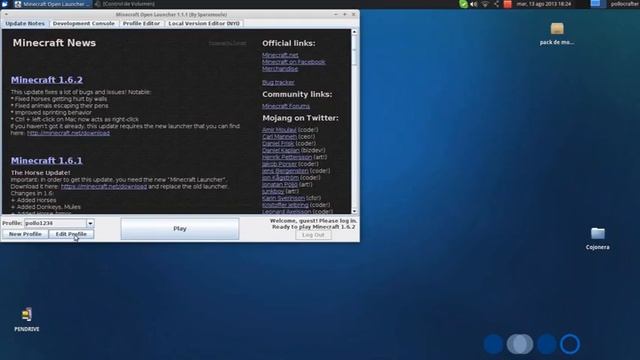Open the Minecraft 1.6.1 news headline
This screenshot has width=640, height=360.
pos(47,161)
